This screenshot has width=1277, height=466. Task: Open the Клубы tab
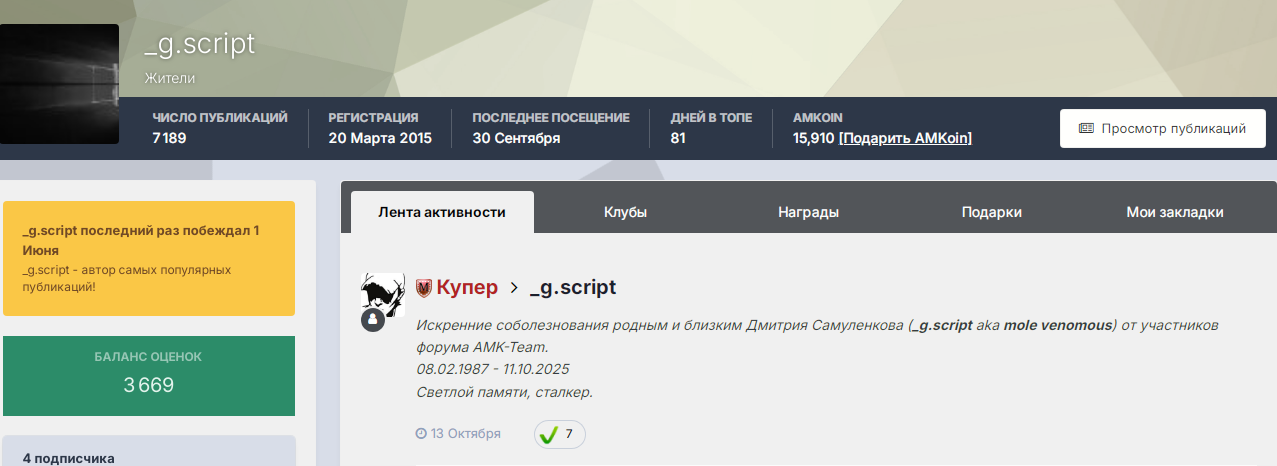point(625,212)
